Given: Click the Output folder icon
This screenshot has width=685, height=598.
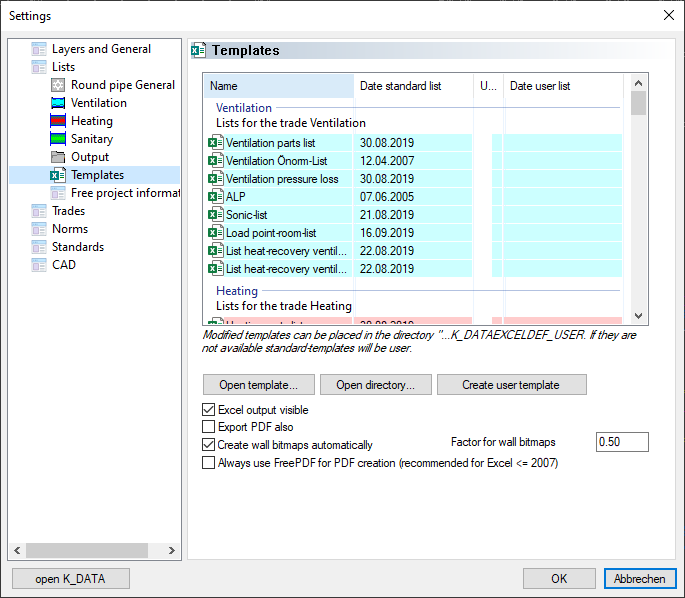Looking at the screenshot, I should [58, 157].
